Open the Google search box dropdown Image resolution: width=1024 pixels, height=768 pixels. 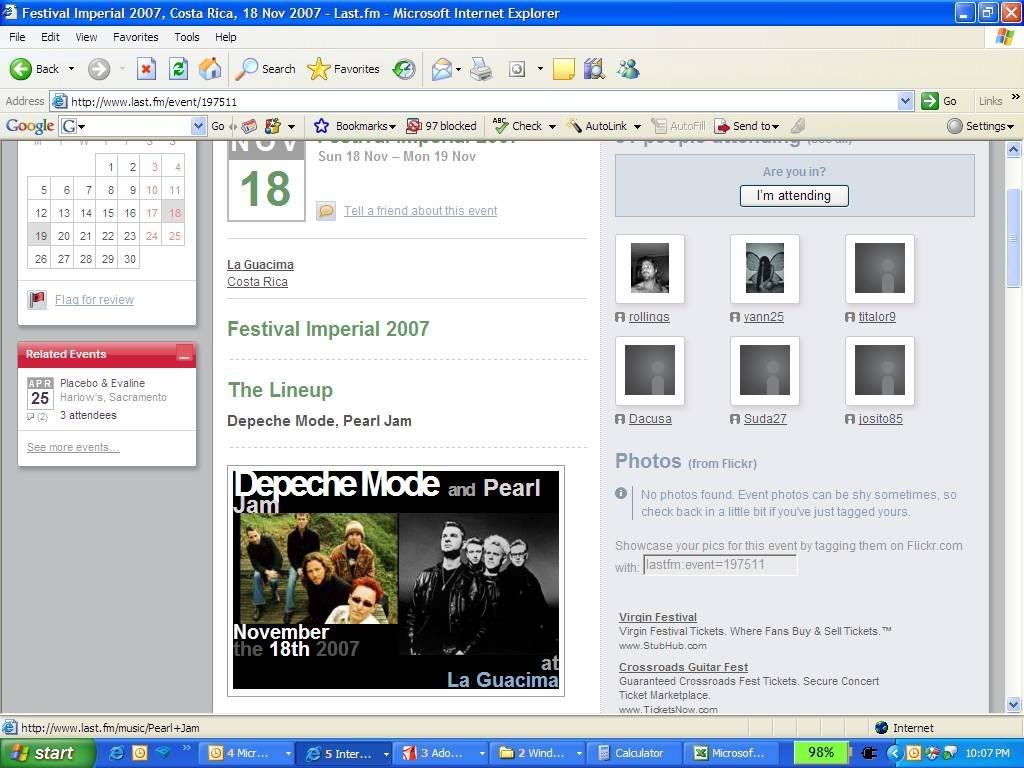[x=198, y=126]
